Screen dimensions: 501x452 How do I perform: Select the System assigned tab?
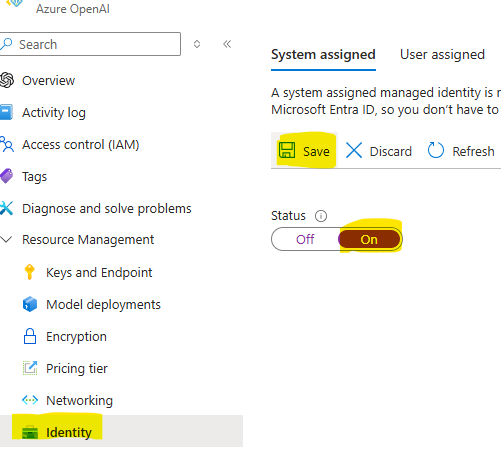tap(323, 55)
